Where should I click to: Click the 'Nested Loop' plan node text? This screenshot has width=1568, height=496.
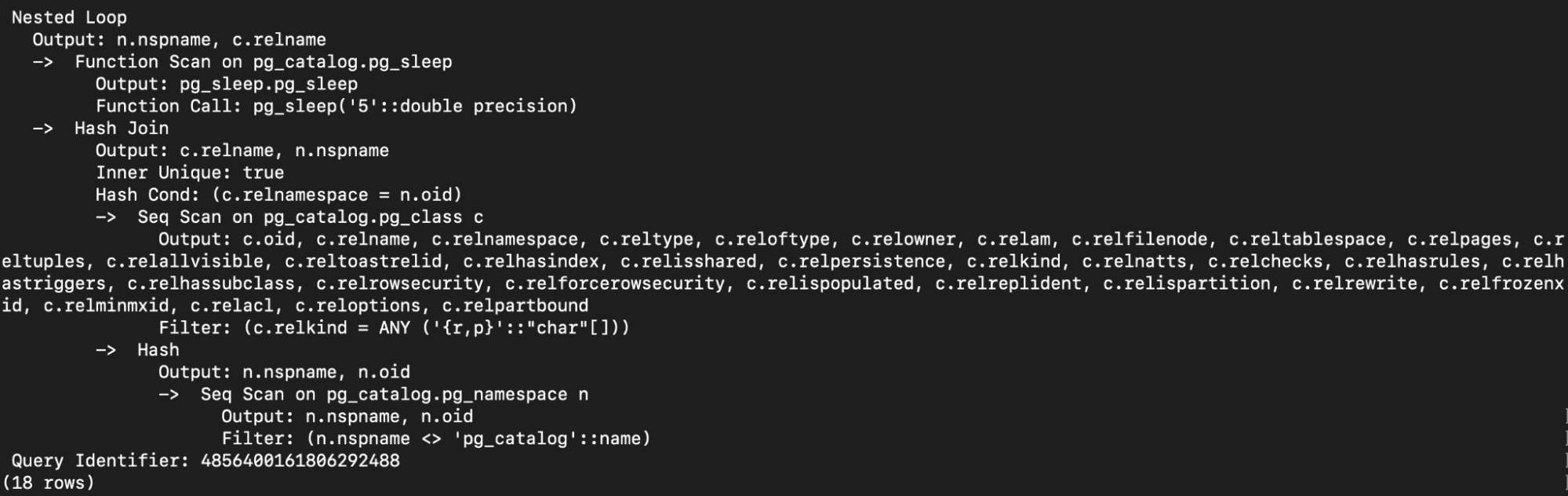click(x=69, y=17)
